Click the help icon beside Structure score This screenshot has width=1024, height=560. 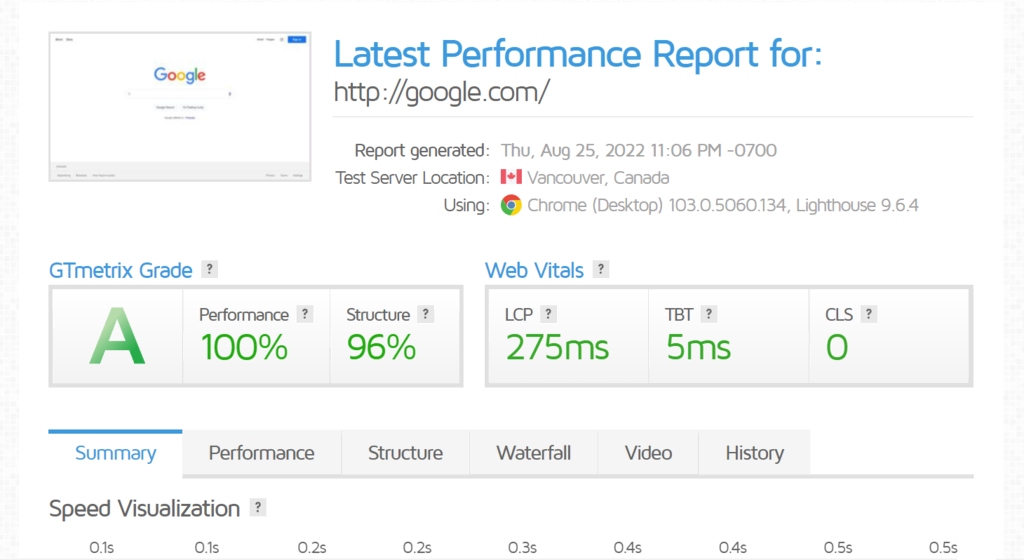pyautogui.click(x=426, y=314)
